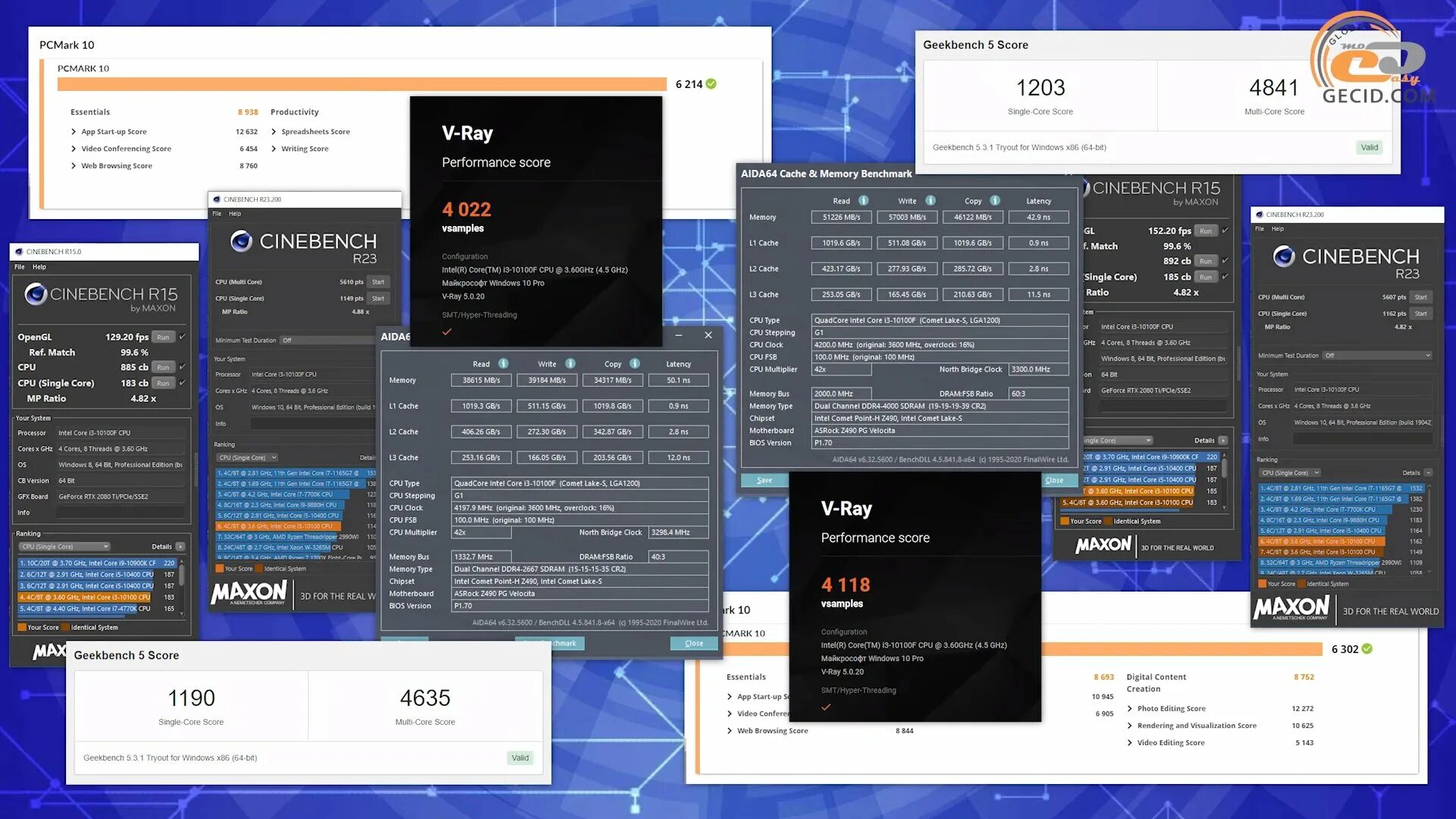Click the Cinebench sphere logo in the right R23 window
Screen dimensions: 1456x819
(1284, 256)
